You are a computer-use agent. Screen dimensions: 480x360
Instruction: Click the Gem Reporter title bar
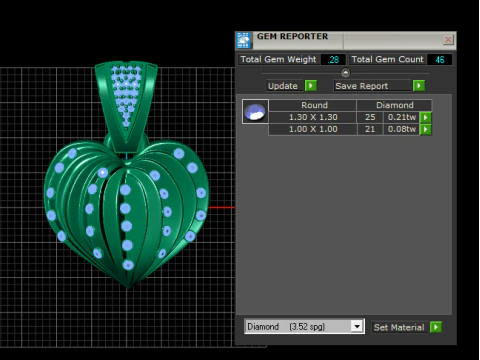coord(347,40)
